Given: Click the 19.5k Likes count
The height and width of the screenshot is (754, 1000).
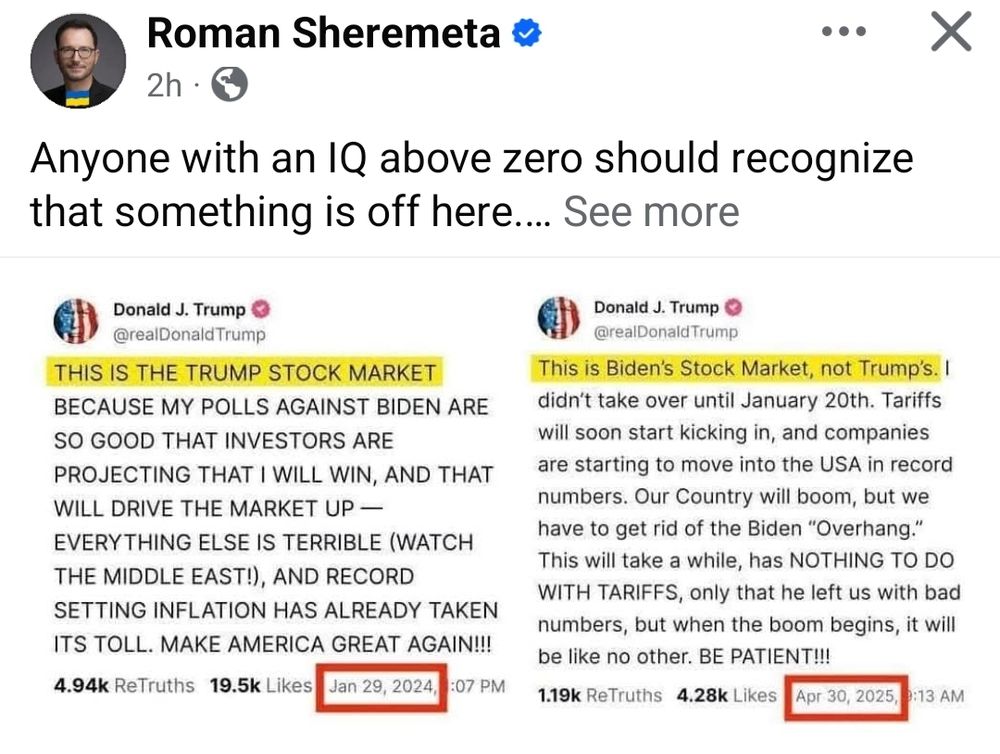Looking at the screenshot, I should coord(261,686).
